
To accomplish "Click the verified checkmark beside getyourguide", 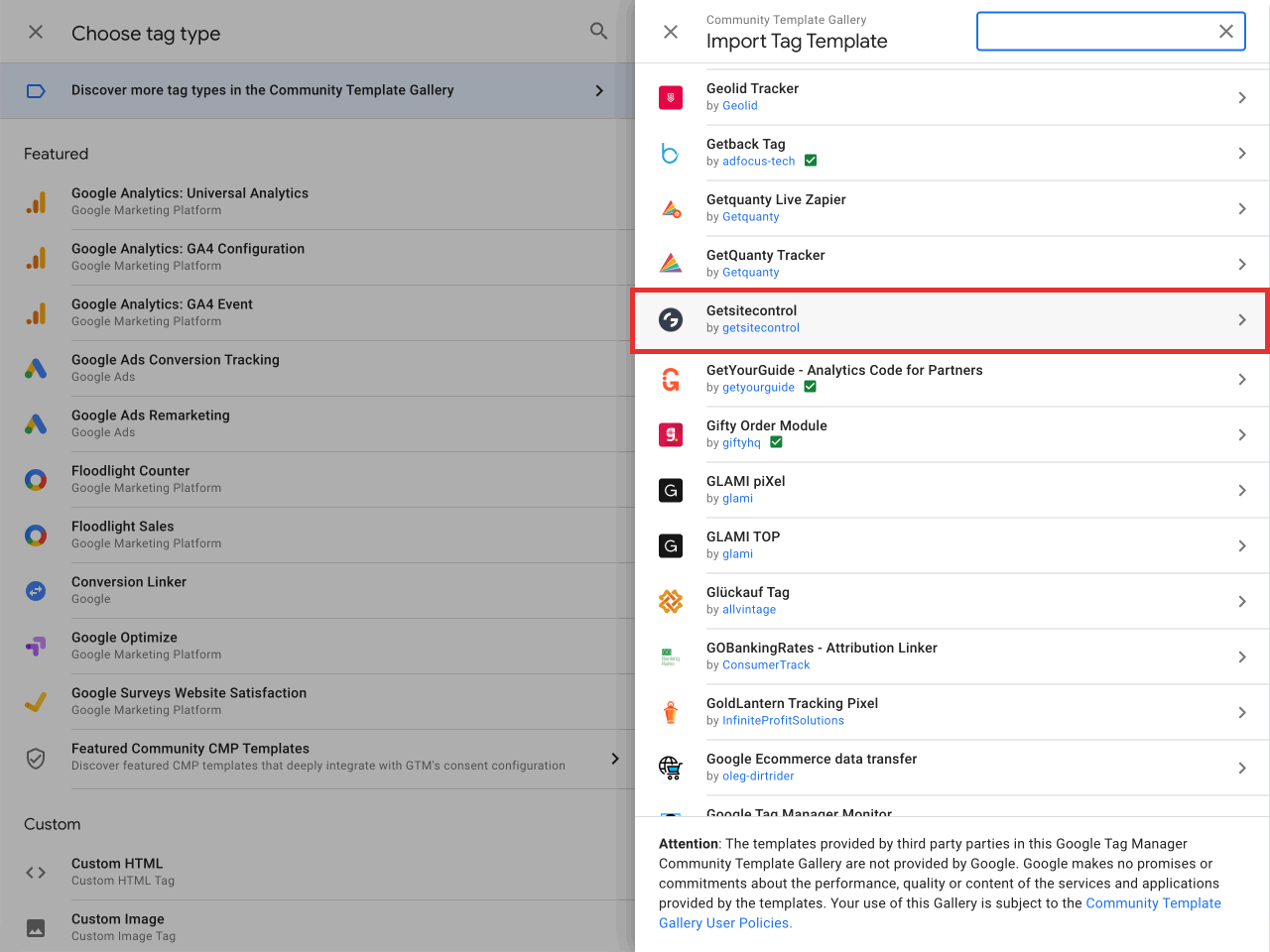I will click(810, 387).
